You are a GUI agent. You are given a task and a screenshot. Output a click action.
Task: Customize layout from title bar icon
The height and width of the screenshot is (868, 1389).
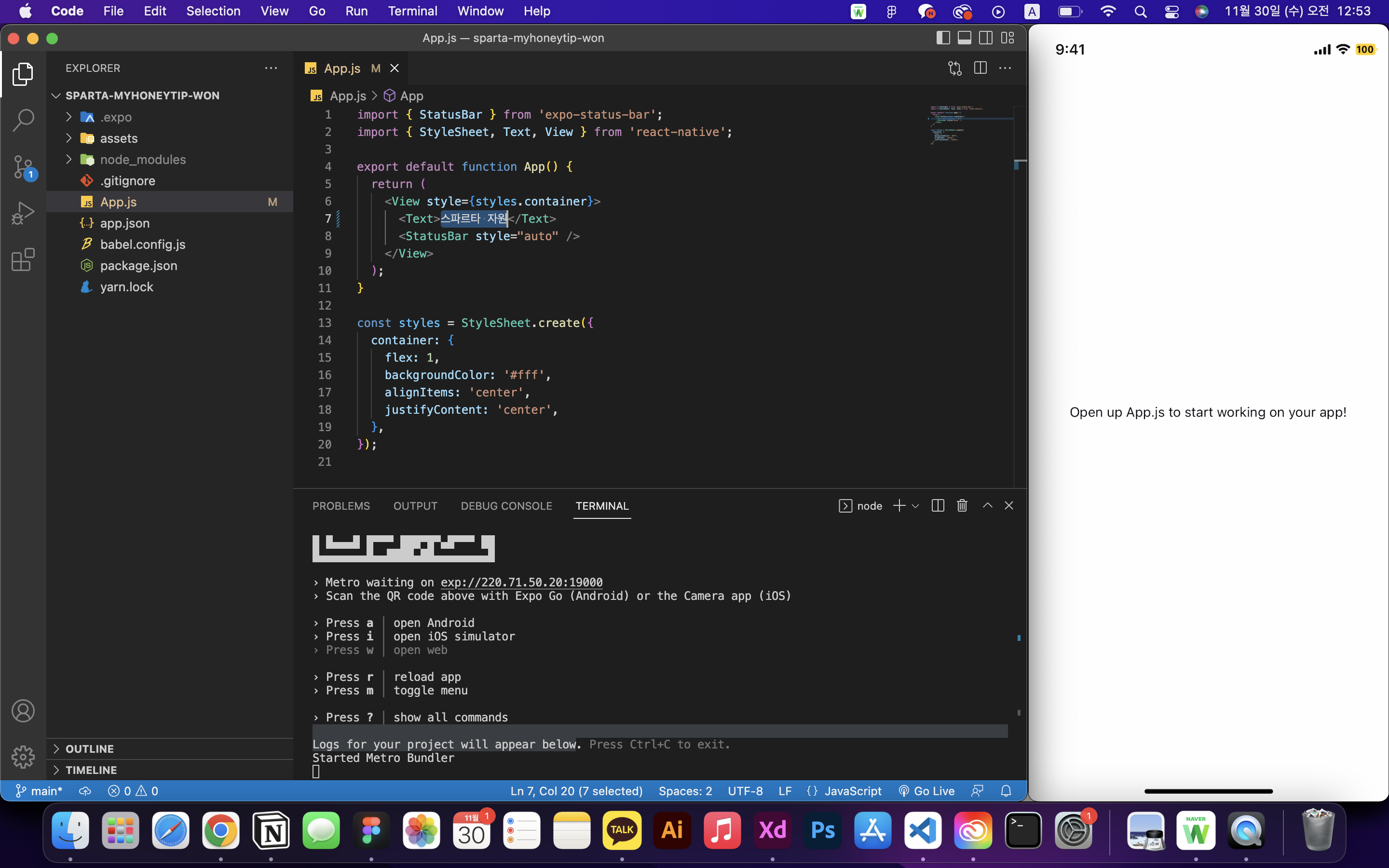[x=1008, y=38]
